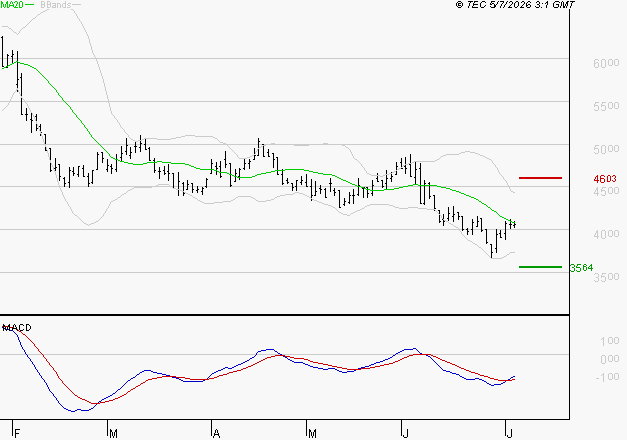Click the 4500 price axis label
This screenshot has height=440, width=627.
coord(606,191)
